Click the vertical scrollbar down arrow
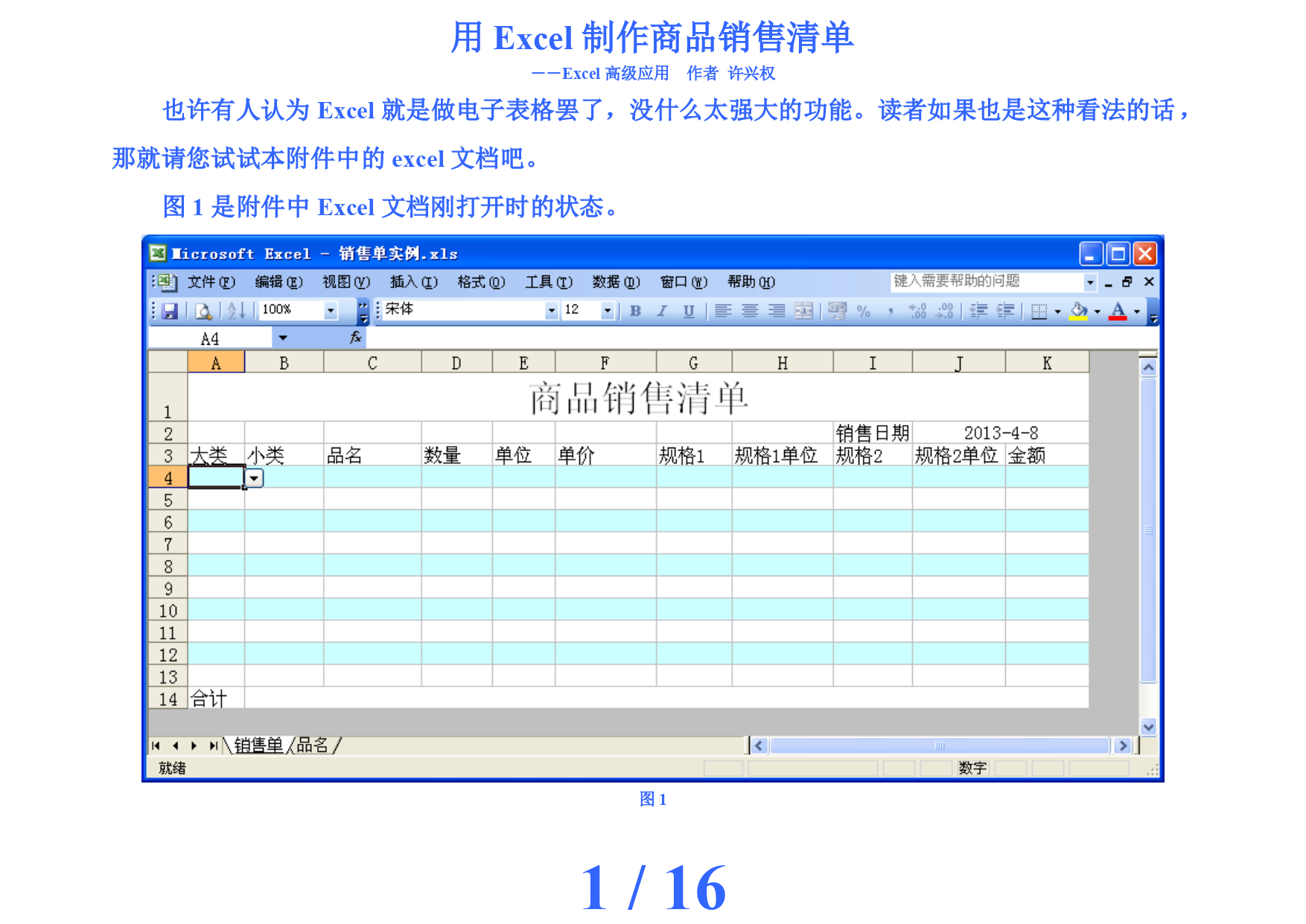 pyautogui.click(x=1148, y=727)
